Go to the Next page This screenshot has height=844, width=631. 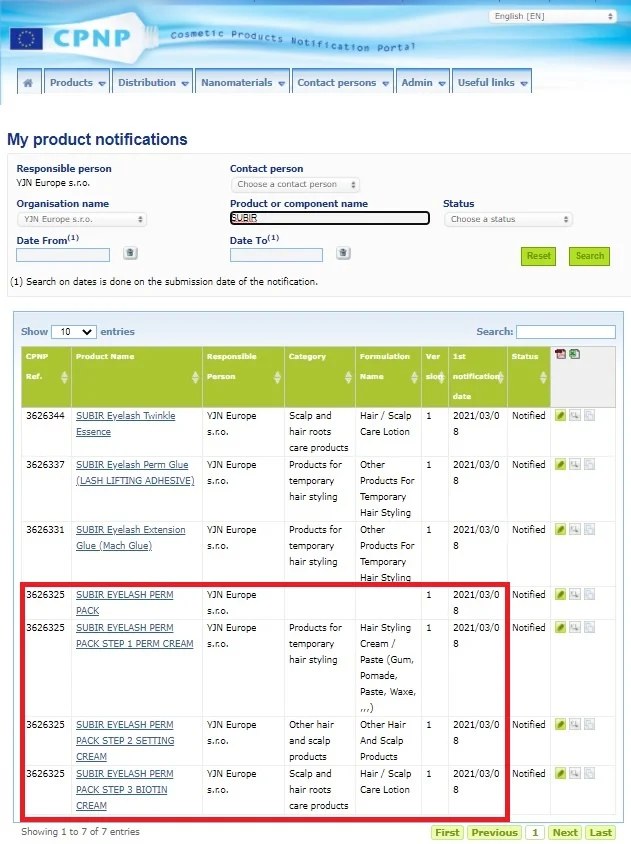point(565,832)
